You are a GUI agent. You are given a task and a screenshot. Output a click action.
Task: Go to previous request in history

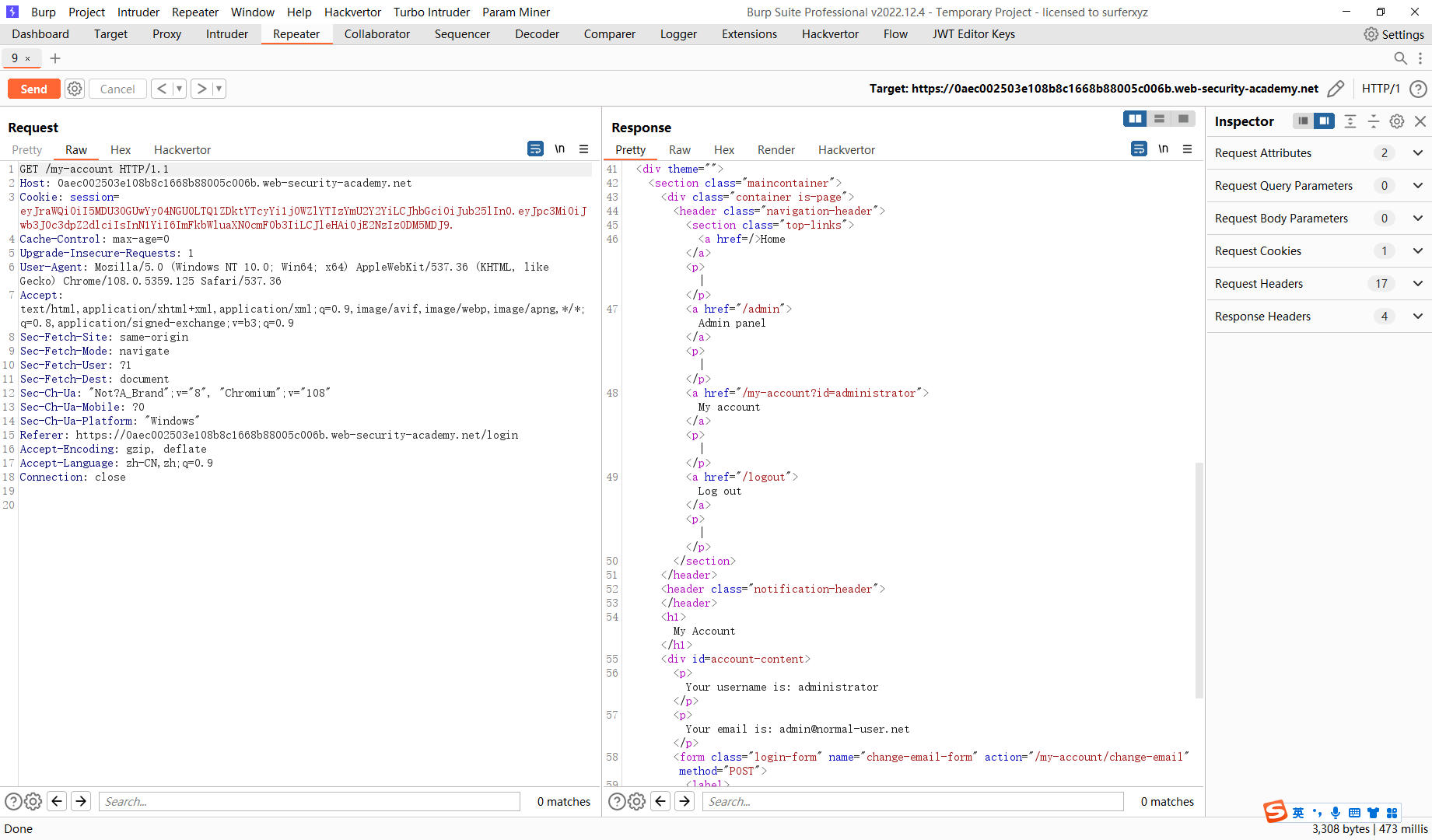[x=162, y=89]
